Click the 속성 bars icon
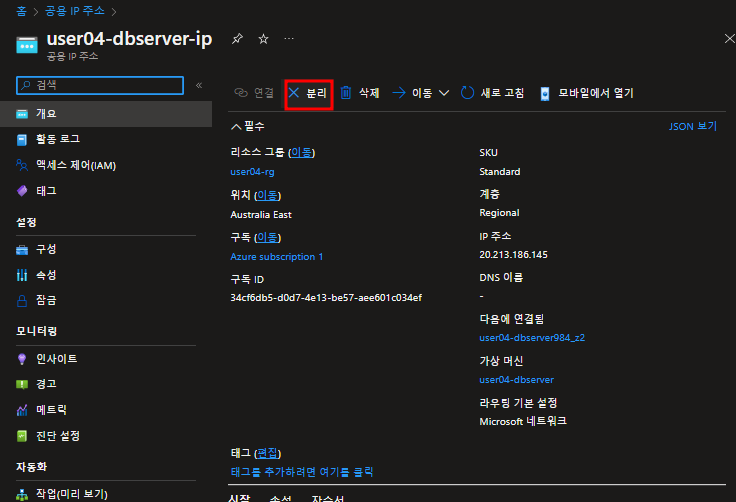The height and width of the screenshot is (502, 736). tap(22, 275)
